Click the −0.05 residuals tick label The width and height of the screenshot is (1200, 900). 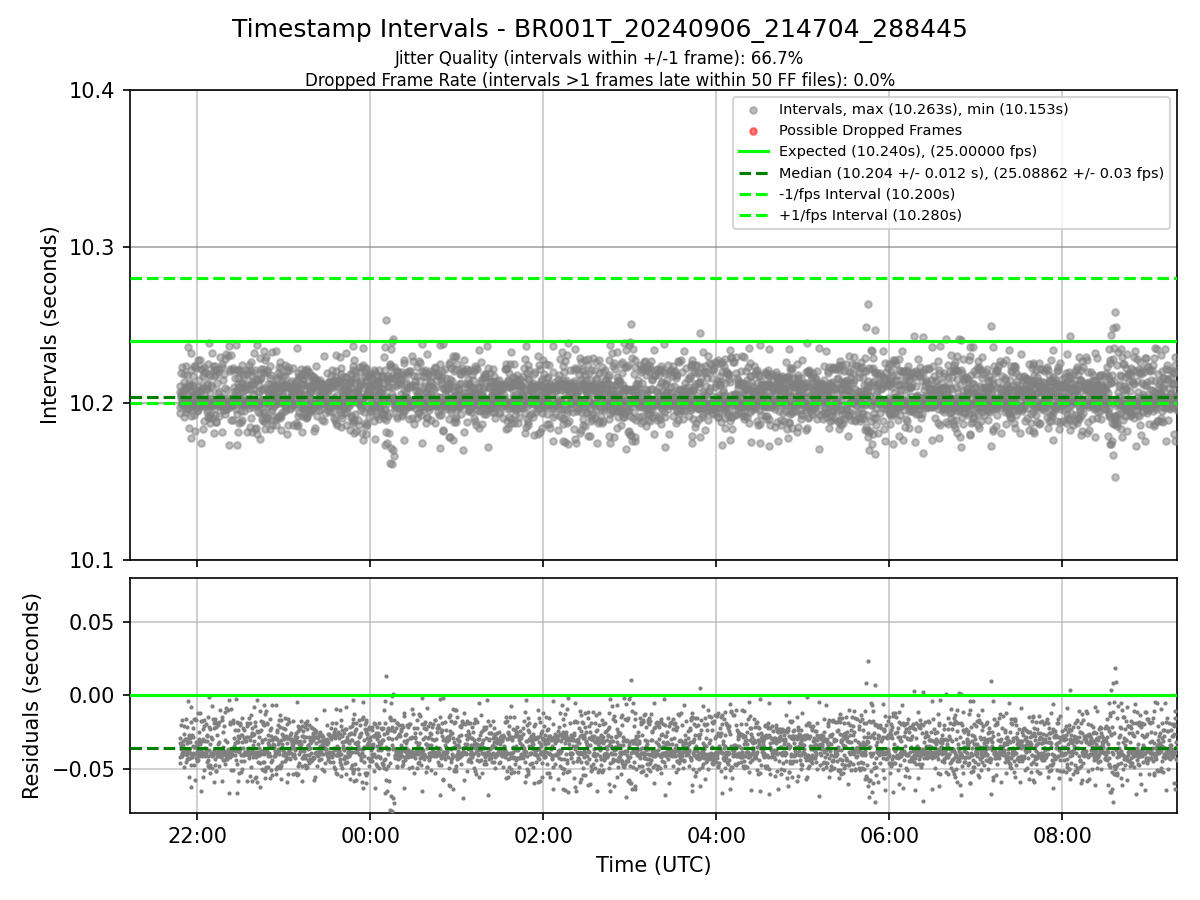pyautogui.click(x=84, y=769)
